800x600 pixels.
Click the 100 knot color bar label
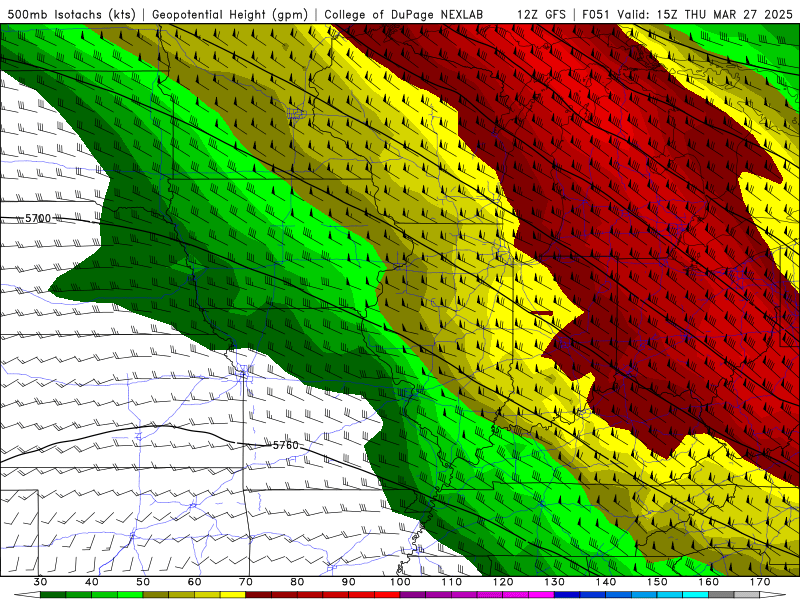400,582
